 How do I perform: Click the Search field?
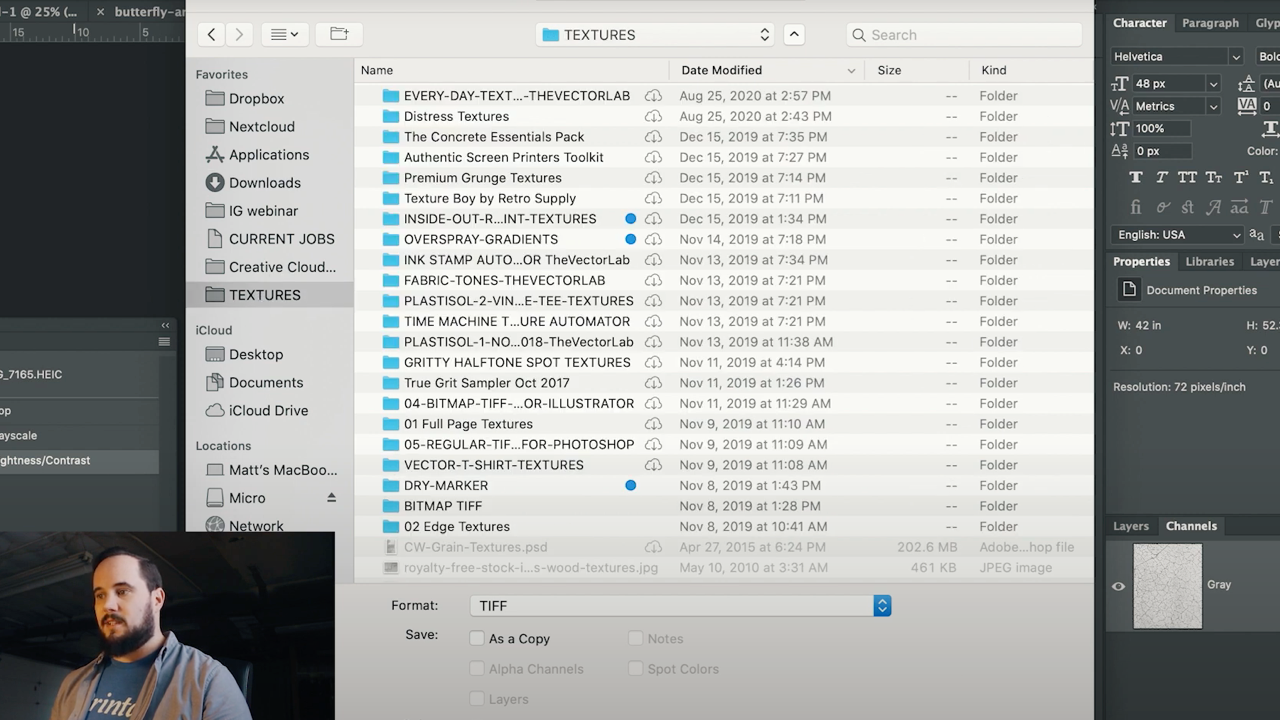964,34
